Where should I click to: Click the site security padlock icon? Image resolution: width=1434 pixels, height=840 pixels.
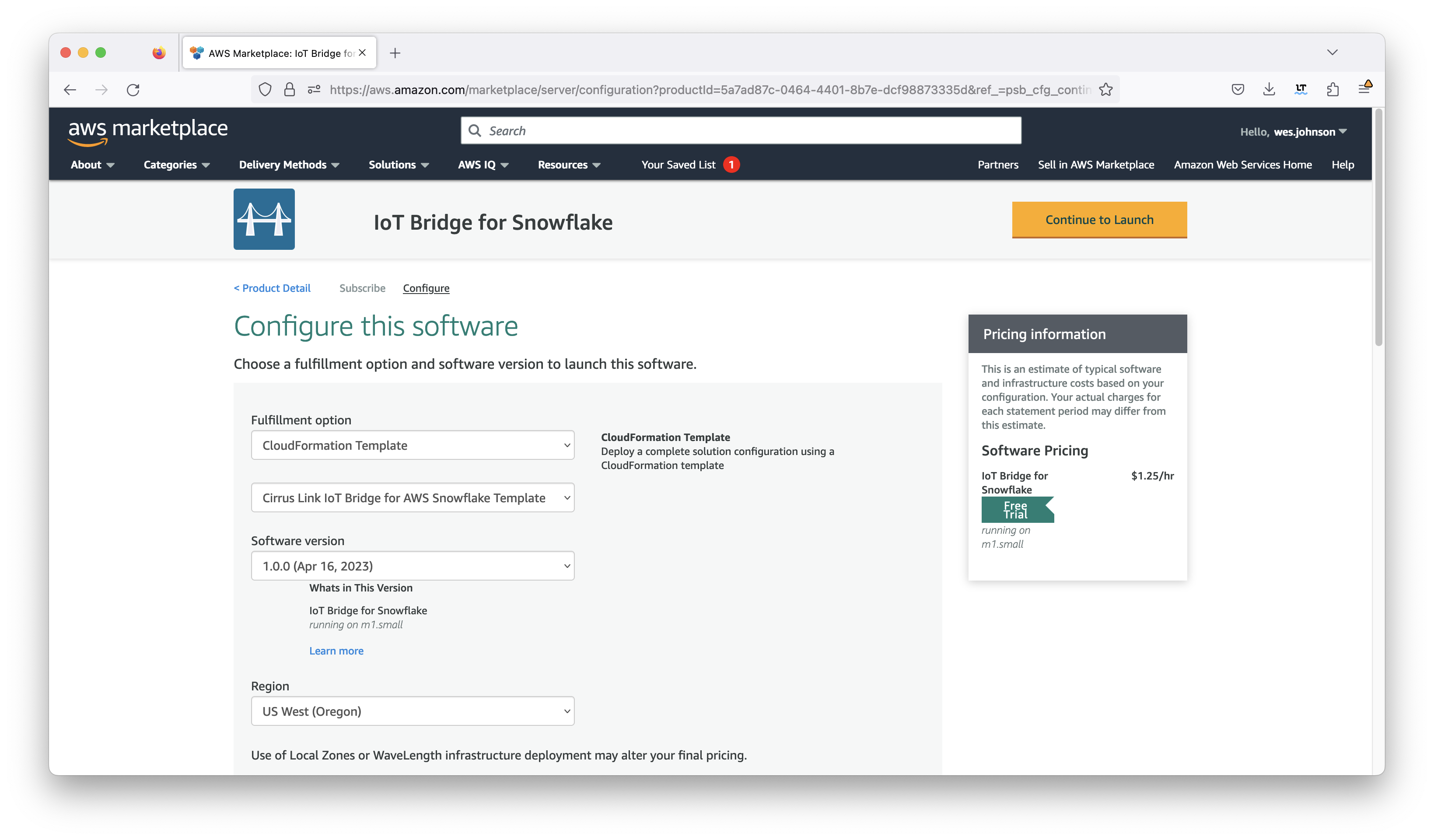pos(289,89)
